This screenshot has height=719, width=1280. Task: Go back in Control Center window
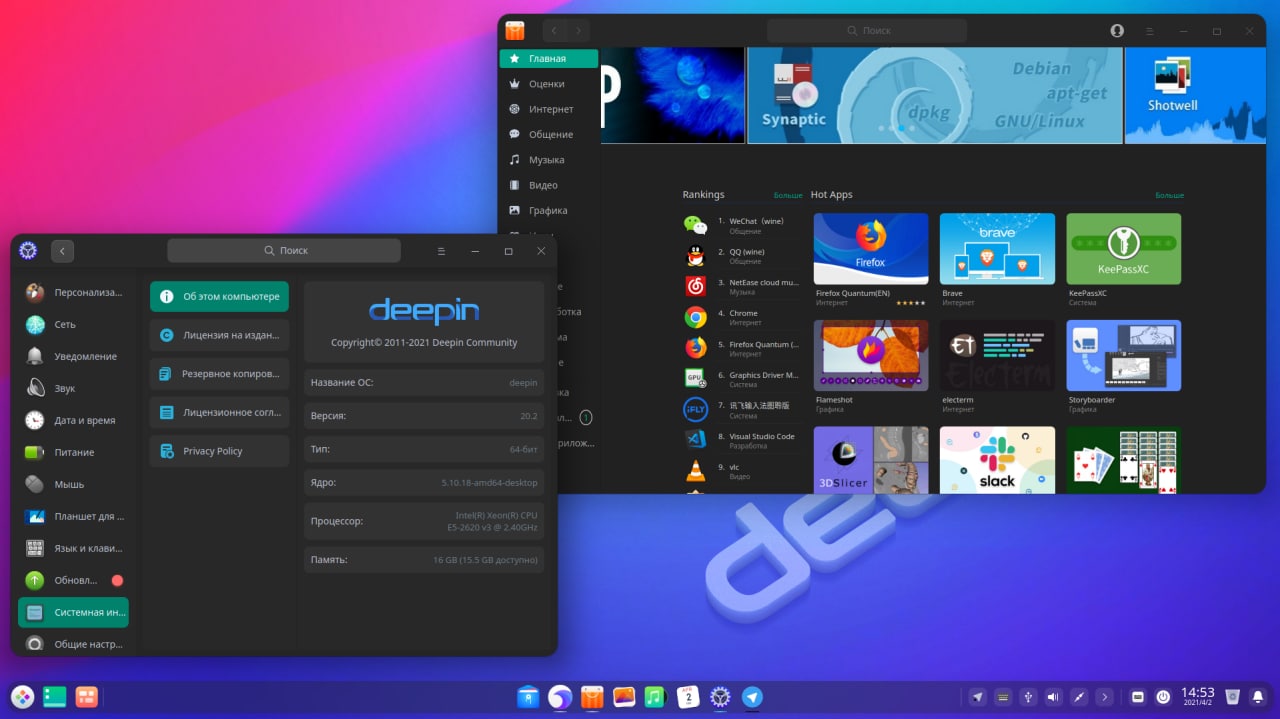pyautogui.click(x=62, y=251)
